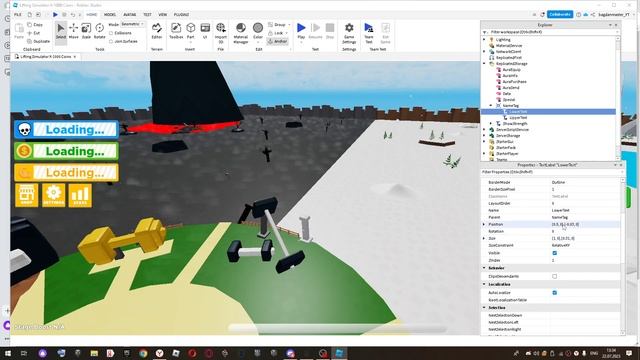Open the Terrain Editor
The height and width of the screenshot is (360, 640).
[157, 31]
